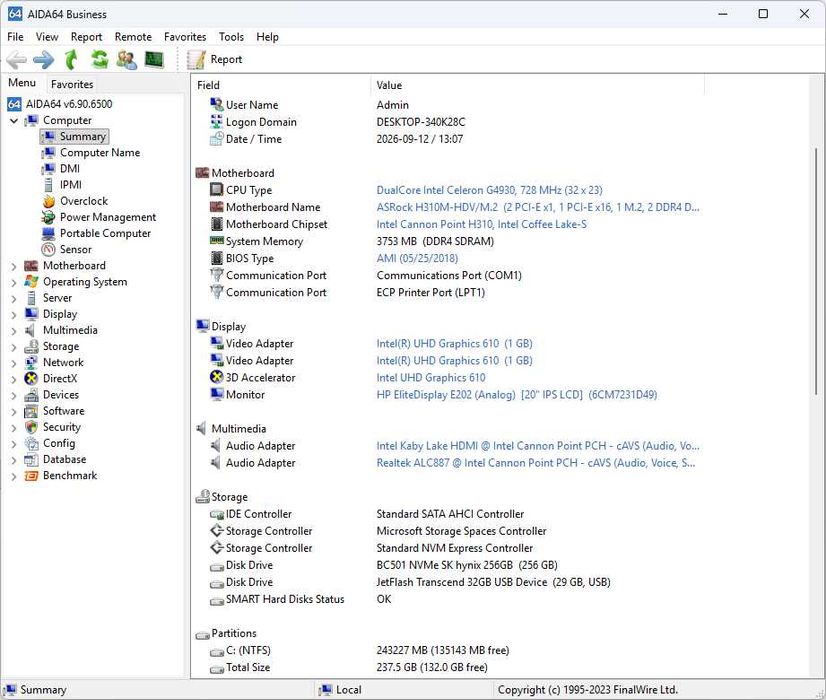Open the Remote menu
Image resolution: width=826 pixels, height=700 pixels.
pyautogui.click(x=133, y=37)
